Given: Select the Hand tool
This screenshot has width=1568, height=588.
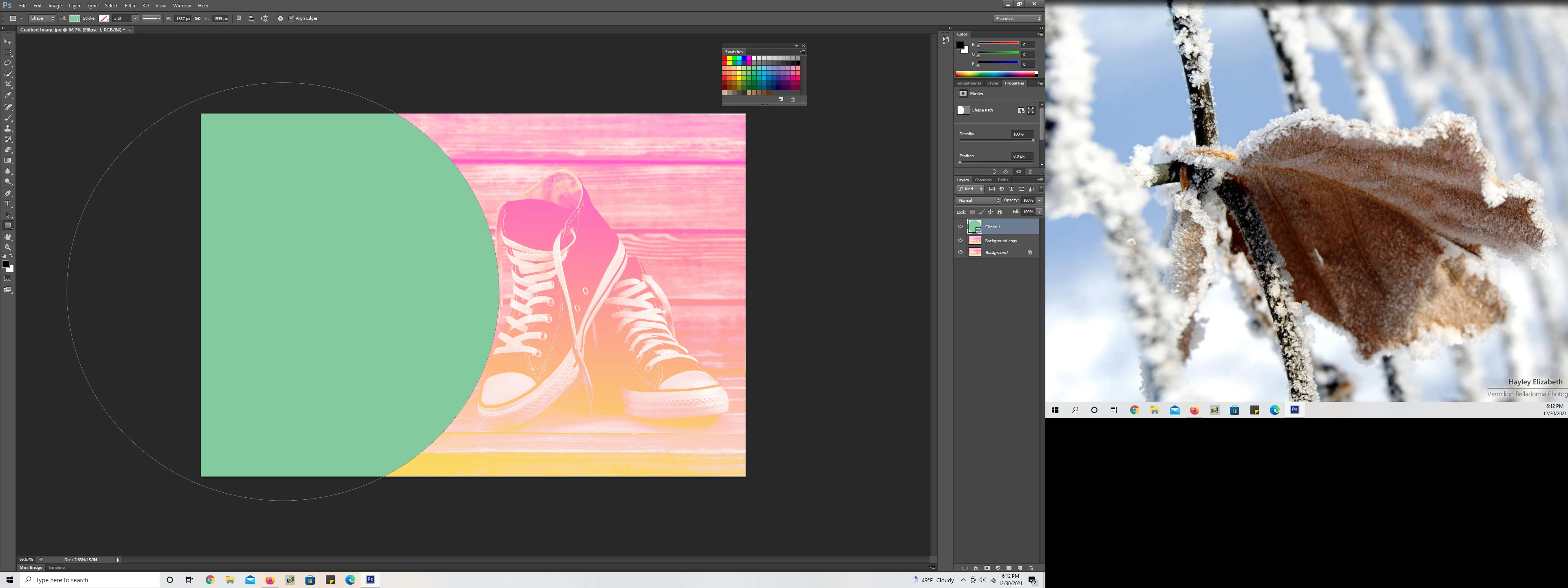Looking at the screenshot, I should (8, 237).
